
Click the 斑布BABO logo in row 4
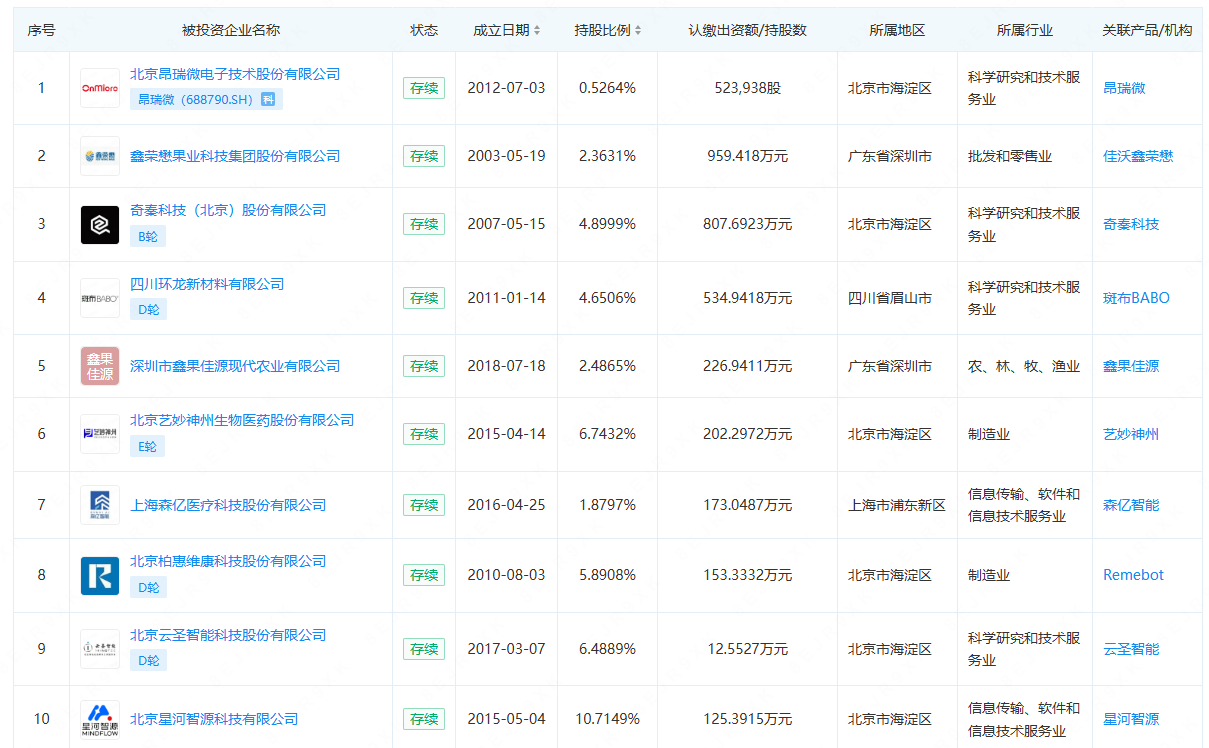point(100,298)
